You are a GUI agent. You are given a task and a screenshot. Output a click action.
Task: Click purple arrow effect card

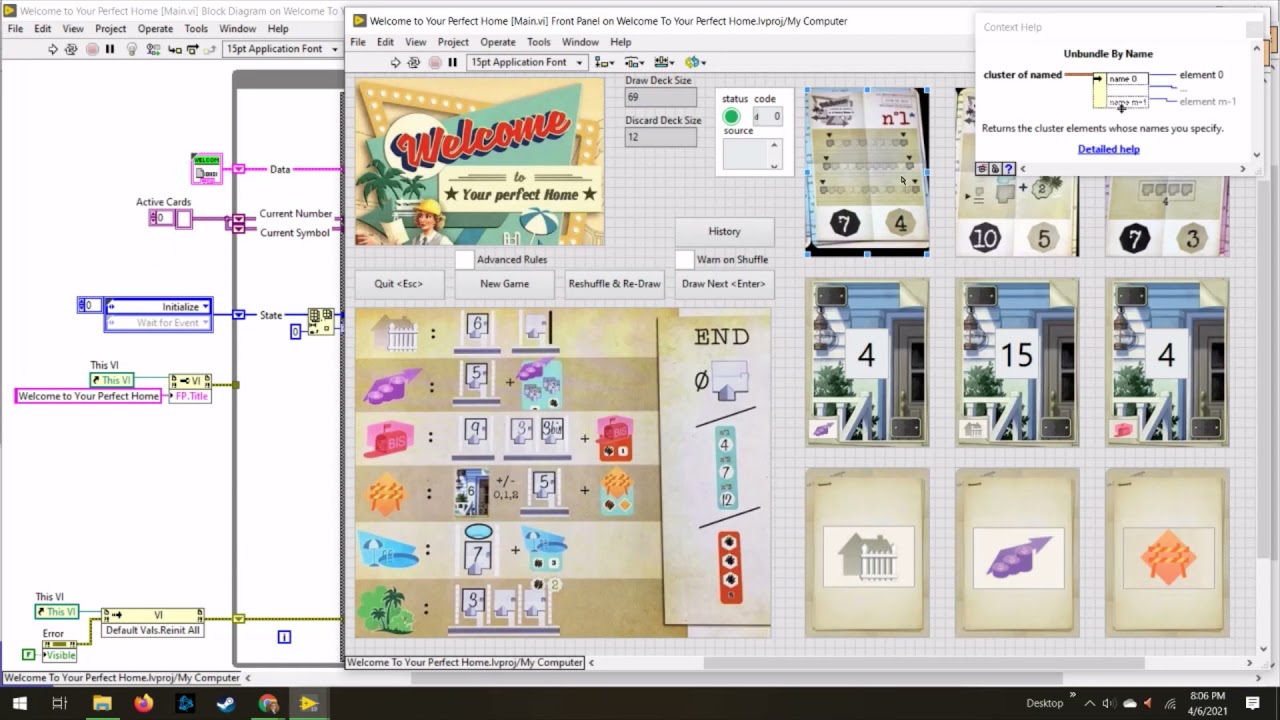tap(1017, 553)
